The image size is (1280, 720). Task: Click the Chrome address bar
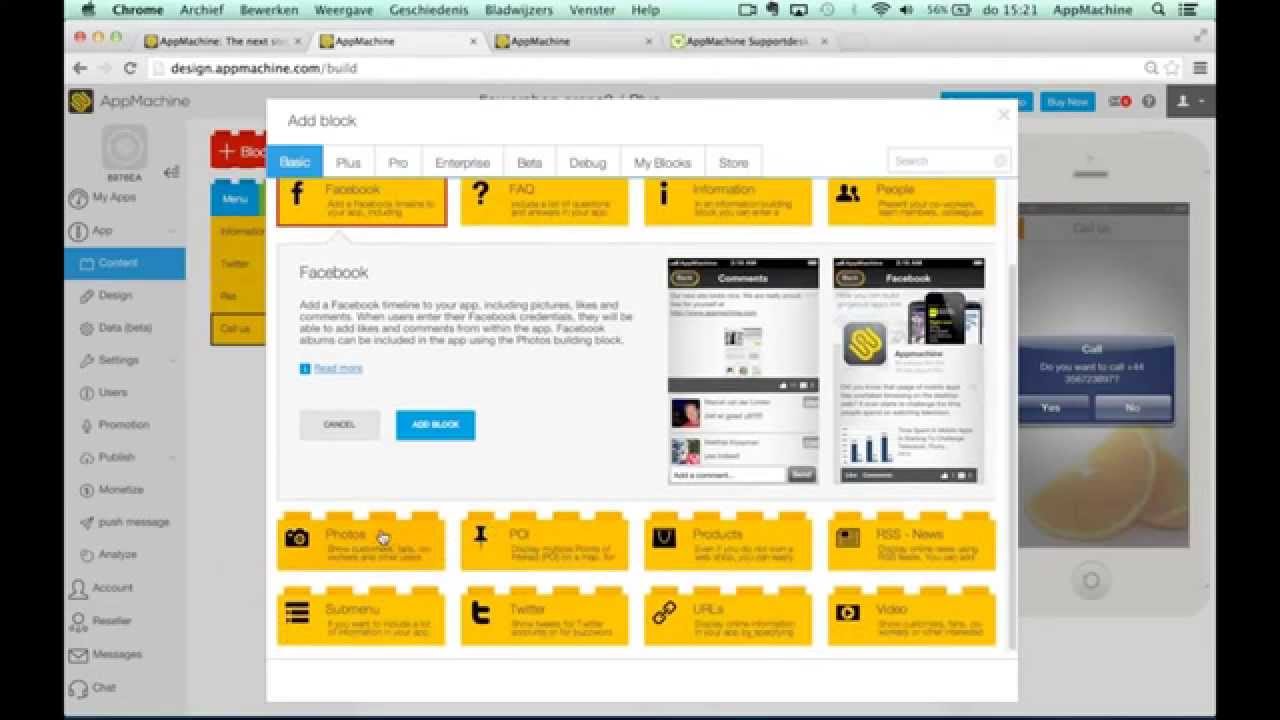650,68
